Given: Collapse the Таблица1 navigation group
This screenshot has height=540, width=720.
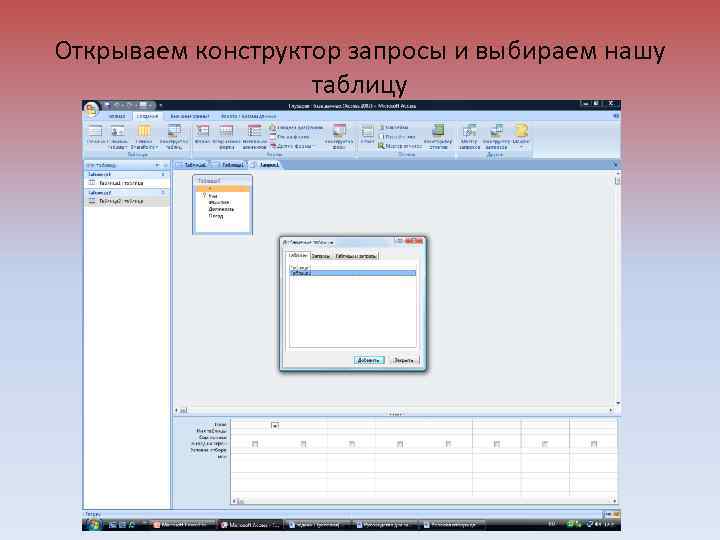Looking at the screenshot, I should (x=163, y=175).
